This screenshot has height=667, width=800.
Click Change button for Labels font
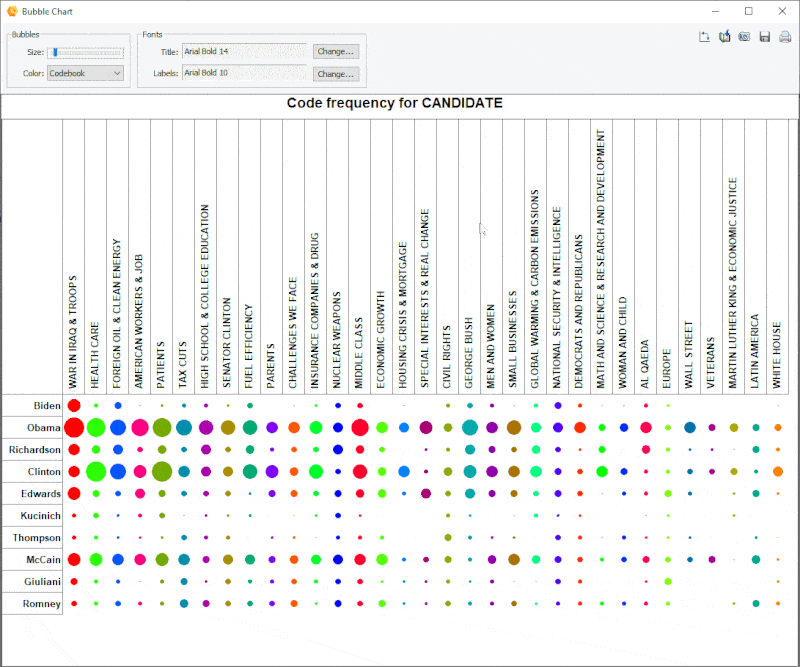[x=335, y=73]
